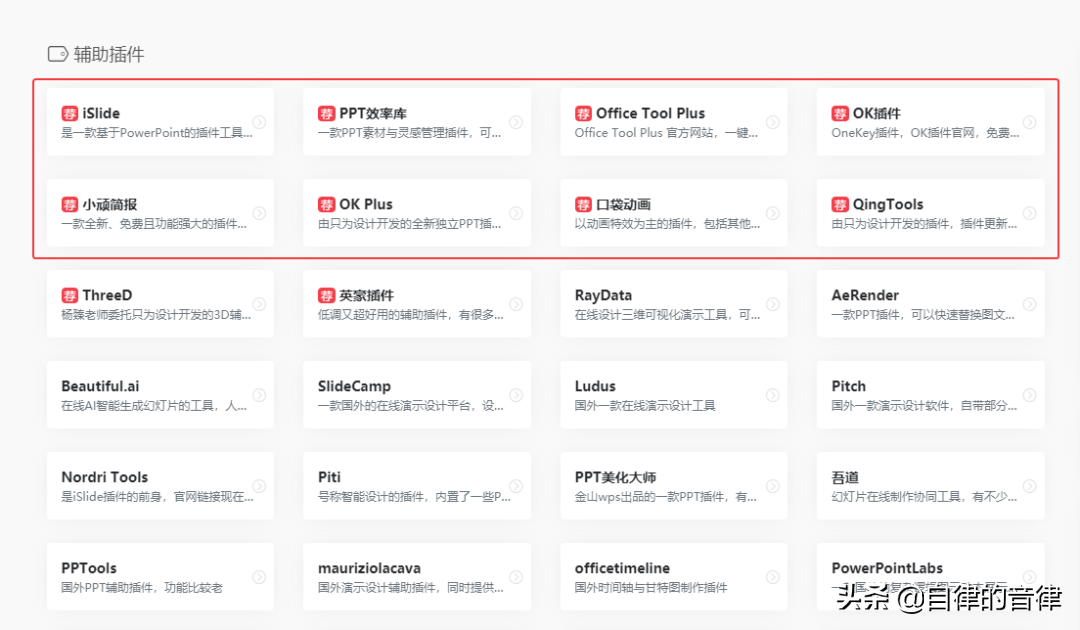Click the arrow icon on PPT效率库 card
Viewport: 1080px width, 630px height.
tap(516, 122)
